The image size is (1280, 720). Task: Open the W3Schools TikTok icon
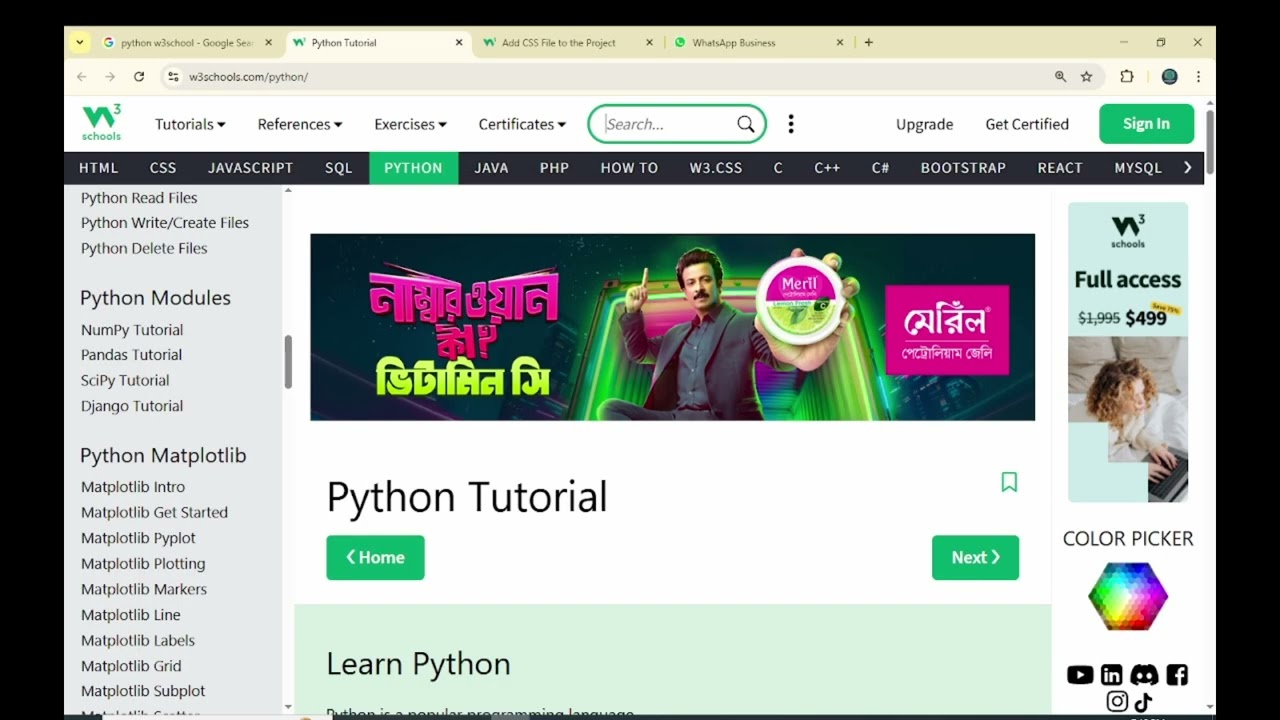[1143, 702]
